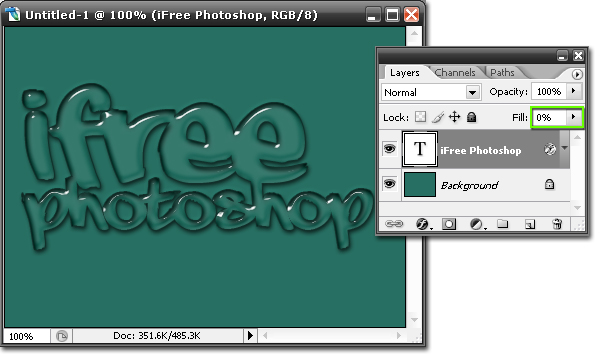The image size is (600, 362).
Task: Click the link layers icon
Action: (394, 224)
